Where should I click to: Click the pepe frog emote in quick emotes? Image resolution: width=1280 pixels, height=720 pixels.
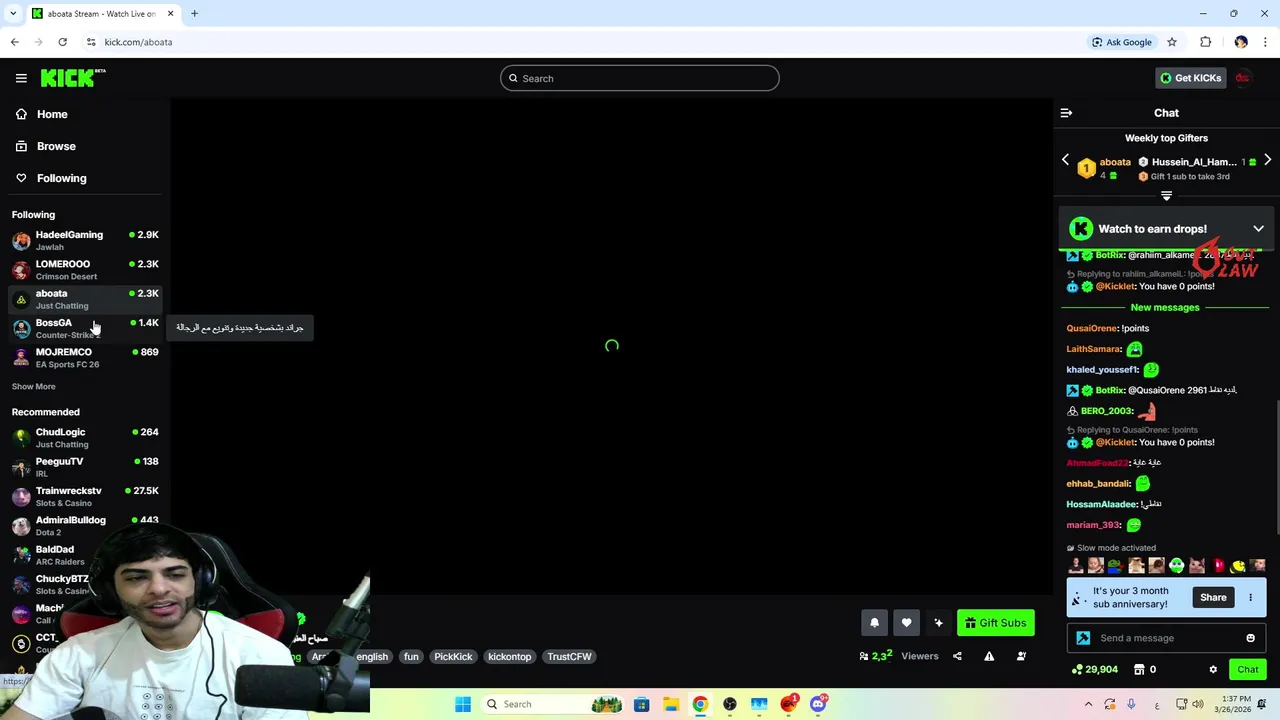point(1116,566)
